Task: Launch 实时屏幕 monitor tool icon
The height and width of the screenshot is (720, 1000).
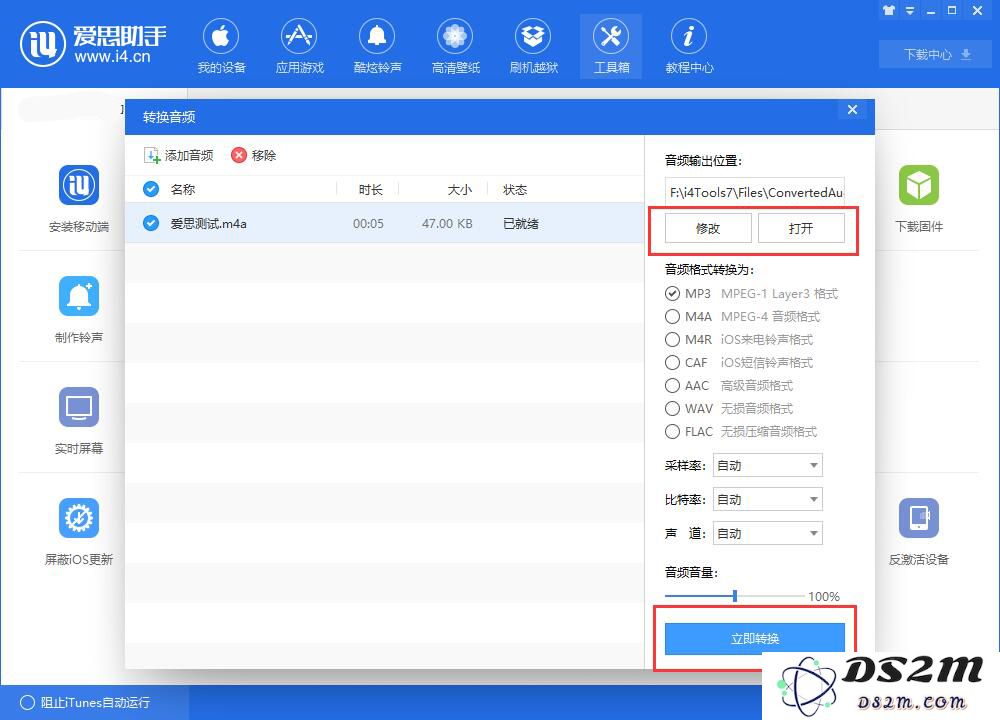Action: [79, 407]
